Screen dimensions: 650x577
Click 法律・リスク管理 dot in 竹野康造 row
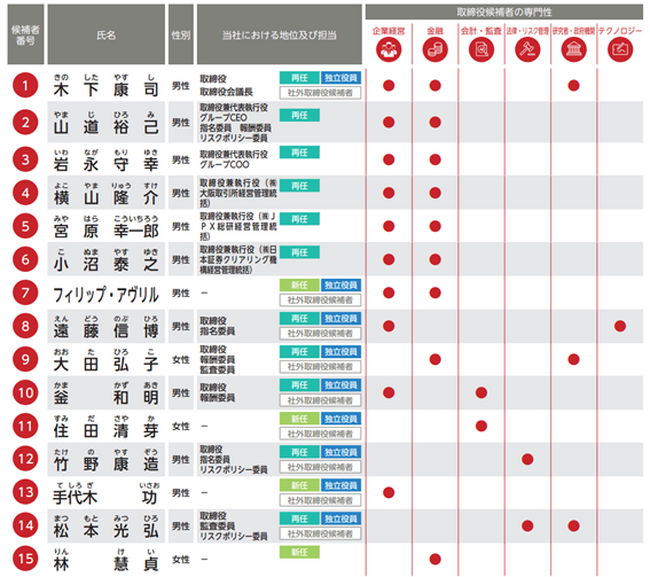527,459
